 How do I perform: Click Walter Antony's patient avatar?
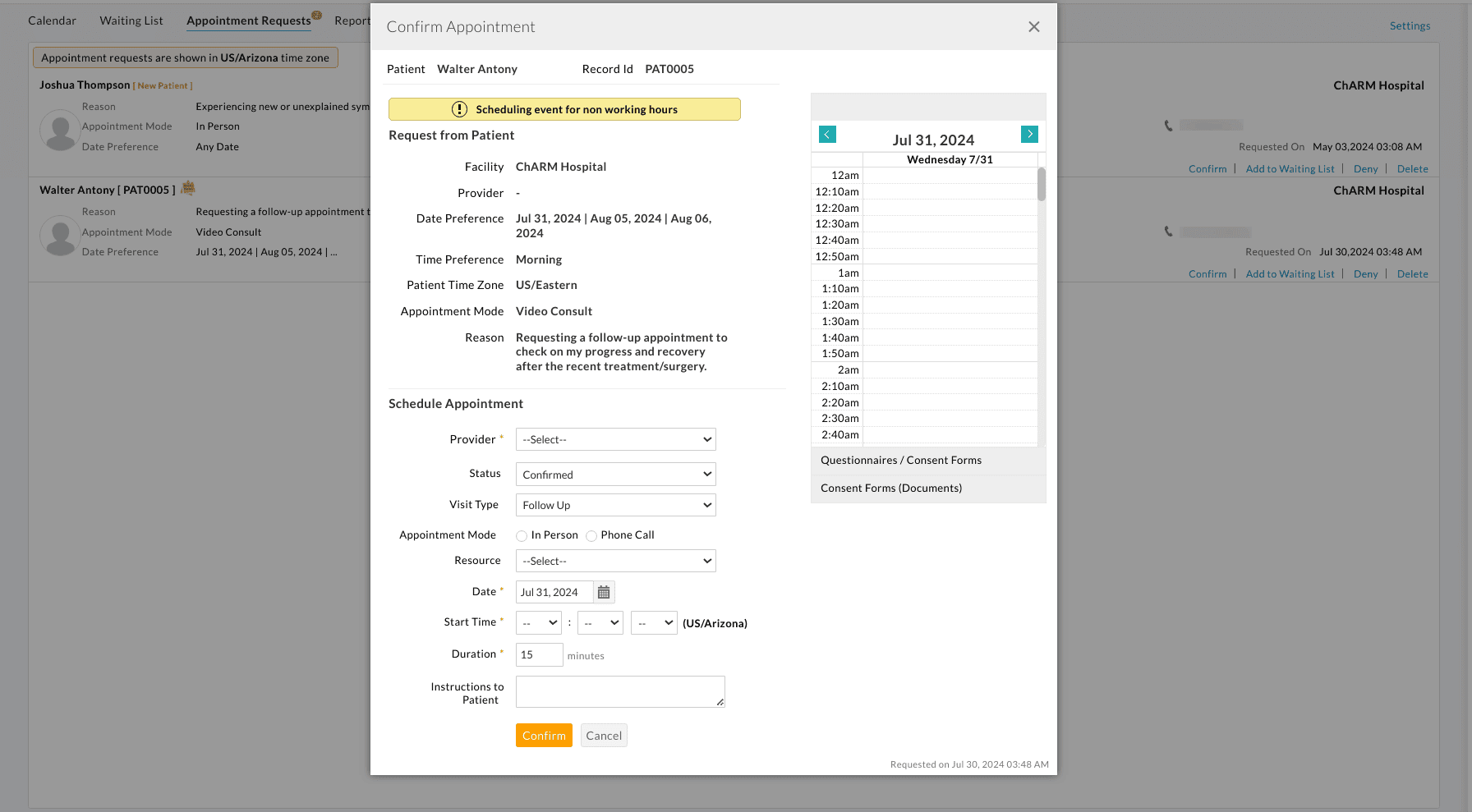[59, 236]
